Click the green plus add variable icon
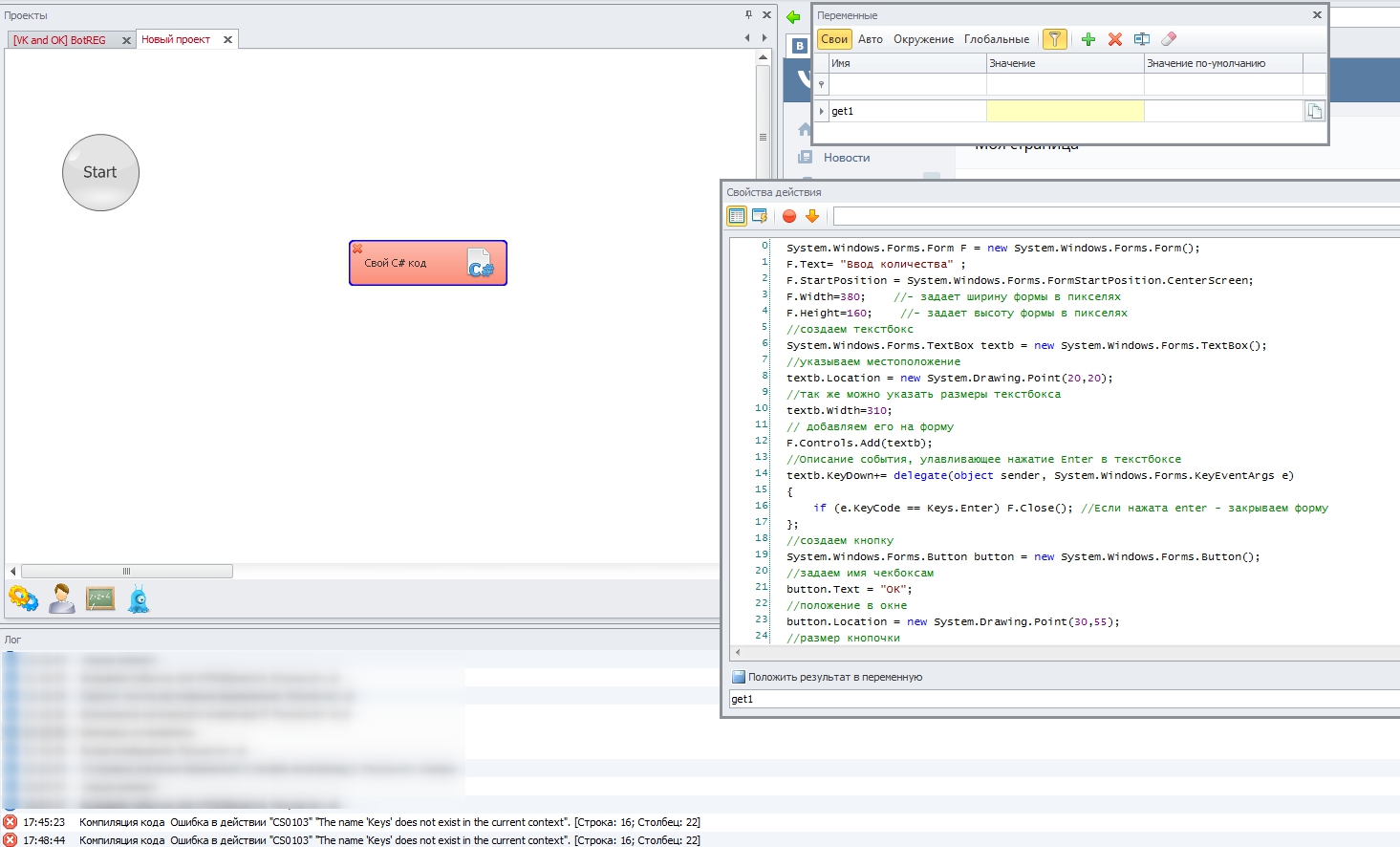 tap(1088, 39)
